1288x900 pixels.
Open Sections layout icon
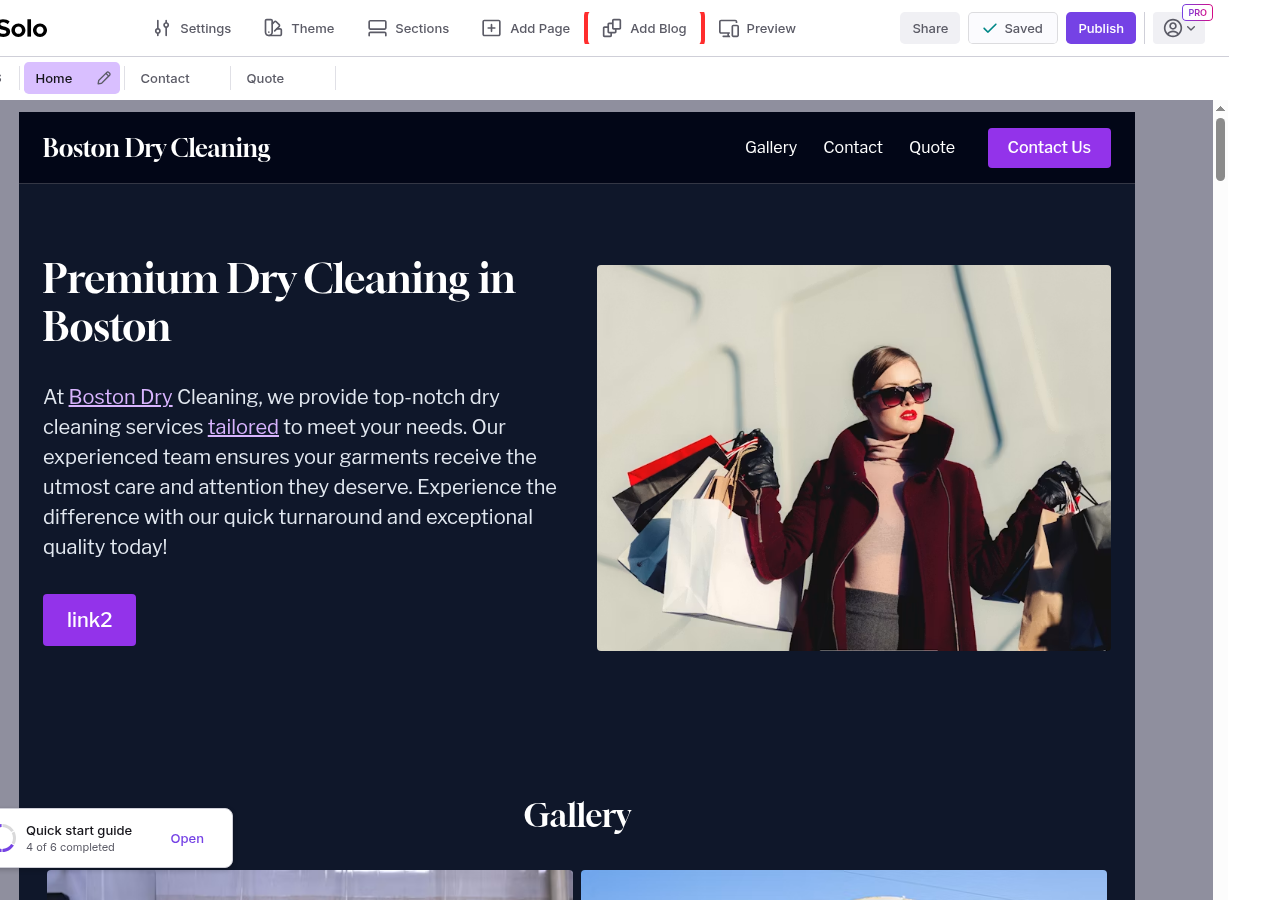[377, 28]
